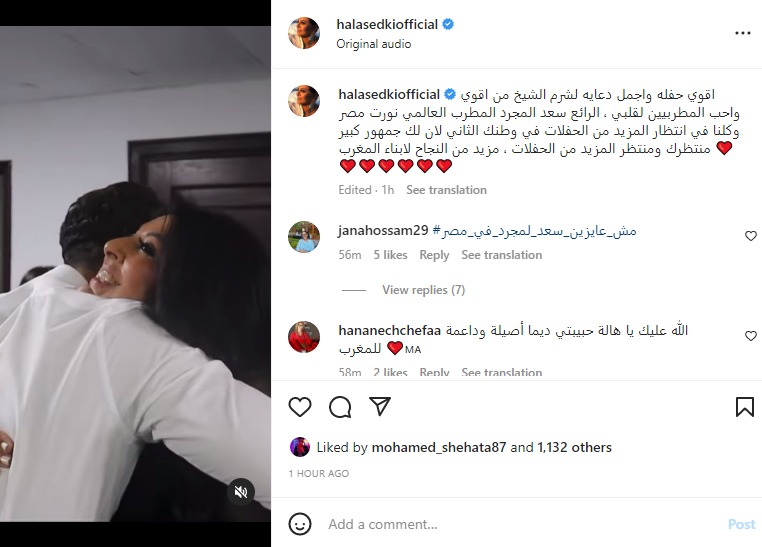
Task: Open the janahossam29 username link
Action: coord(383,230)
